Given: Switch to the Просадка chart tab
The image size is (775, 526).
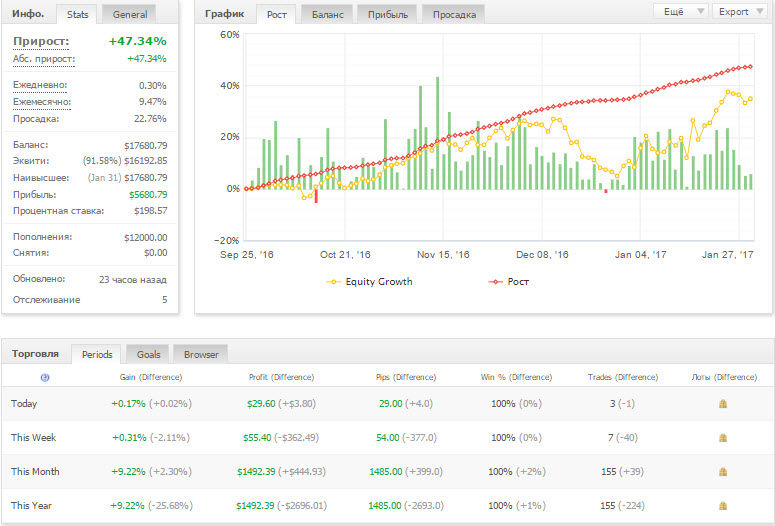Looking at the screenshot, I should [x=452, y=15].
